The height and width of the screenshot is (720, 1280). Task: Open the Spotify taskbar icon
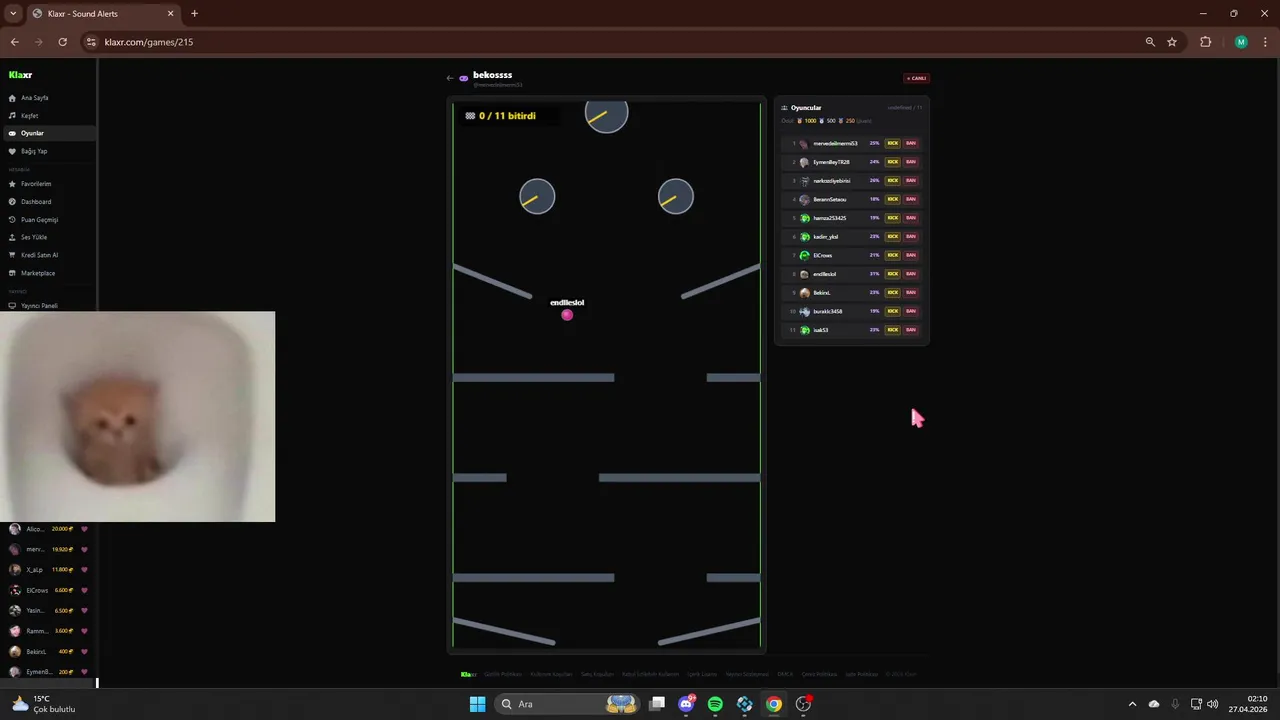(x=715, y=704)
